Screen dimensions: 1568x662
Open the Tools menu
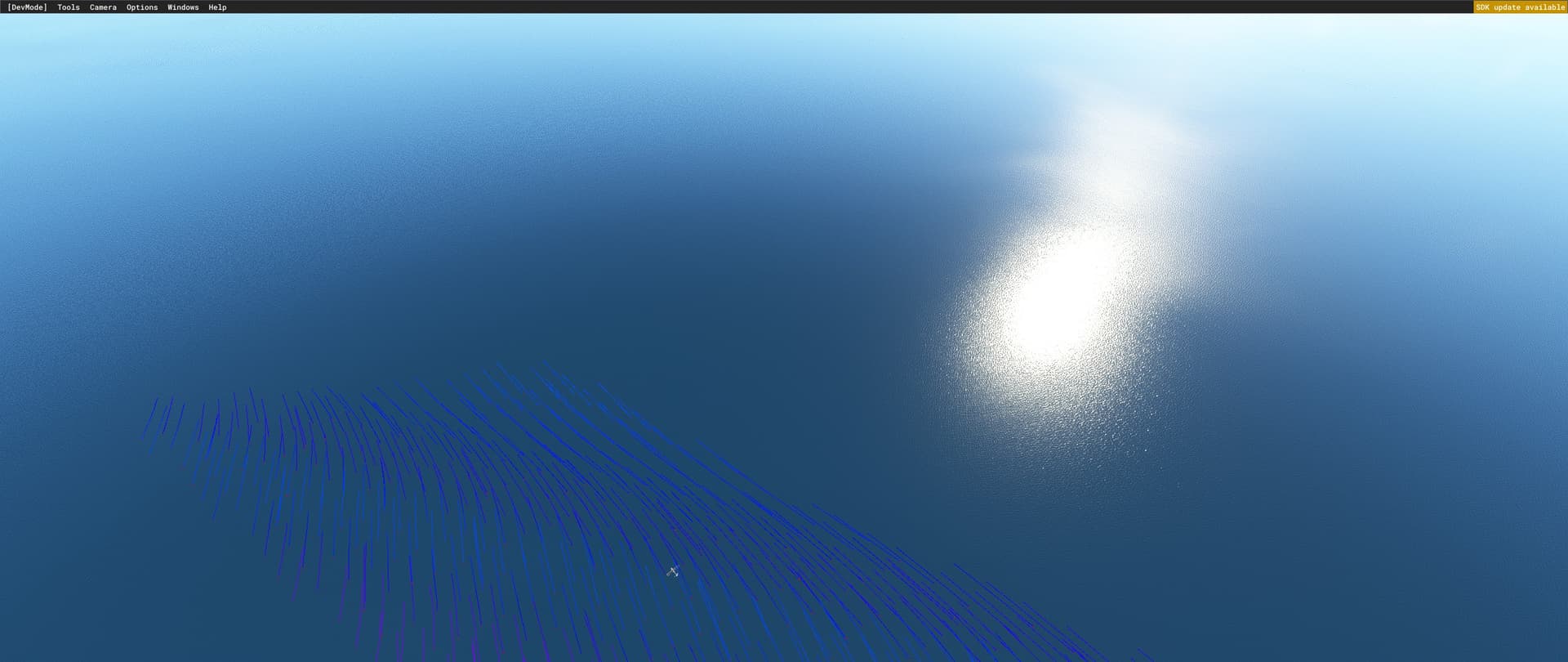click(69, 7)
